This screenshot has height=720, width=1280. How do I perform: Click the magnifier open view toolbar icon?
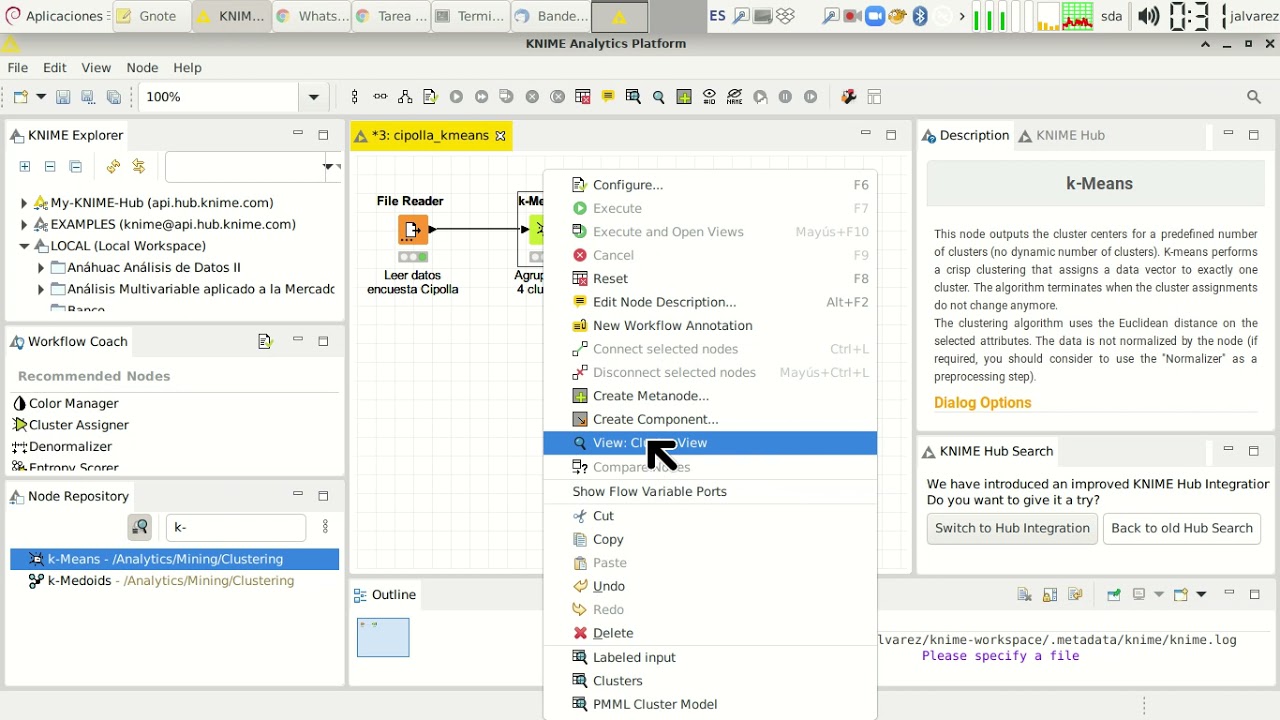pos(658,97)
